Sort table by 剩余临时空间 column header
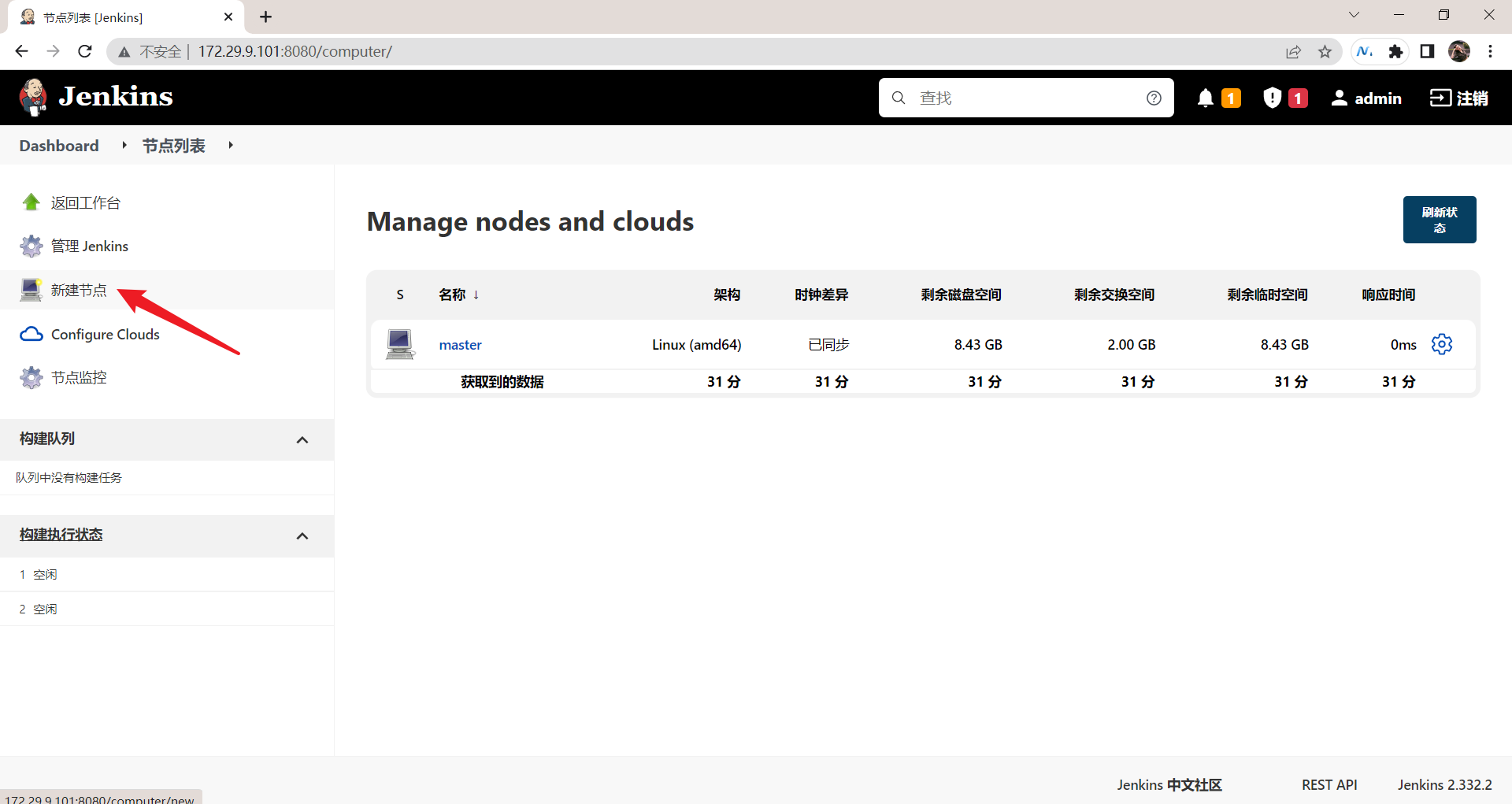The height and width of the screenshot is (804, 1512). coord(1268,295)
